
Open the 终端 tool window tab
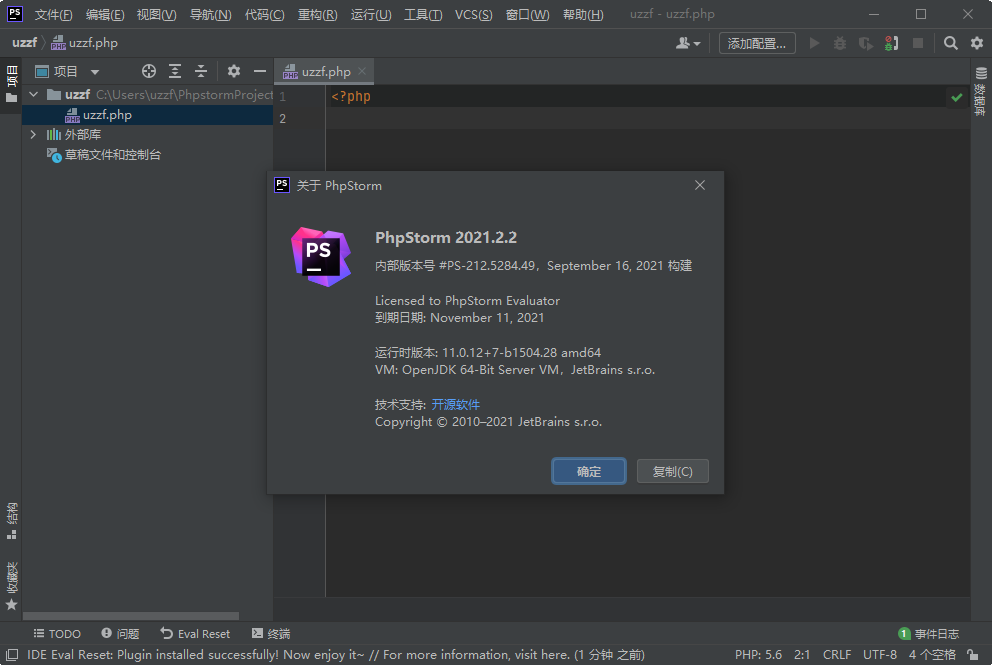271,633
